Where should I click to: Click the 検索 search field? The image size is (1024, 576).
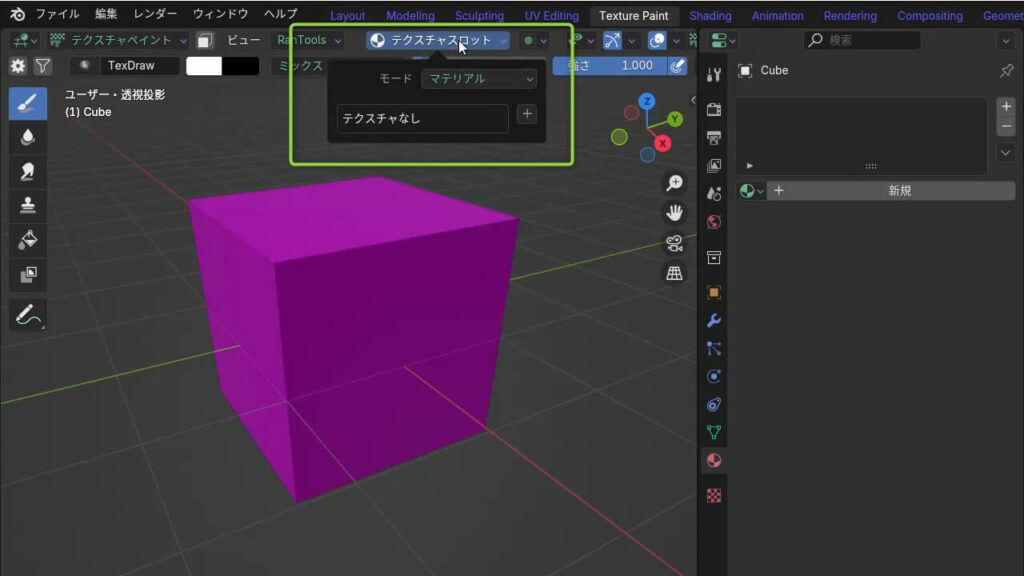point(862,40)
